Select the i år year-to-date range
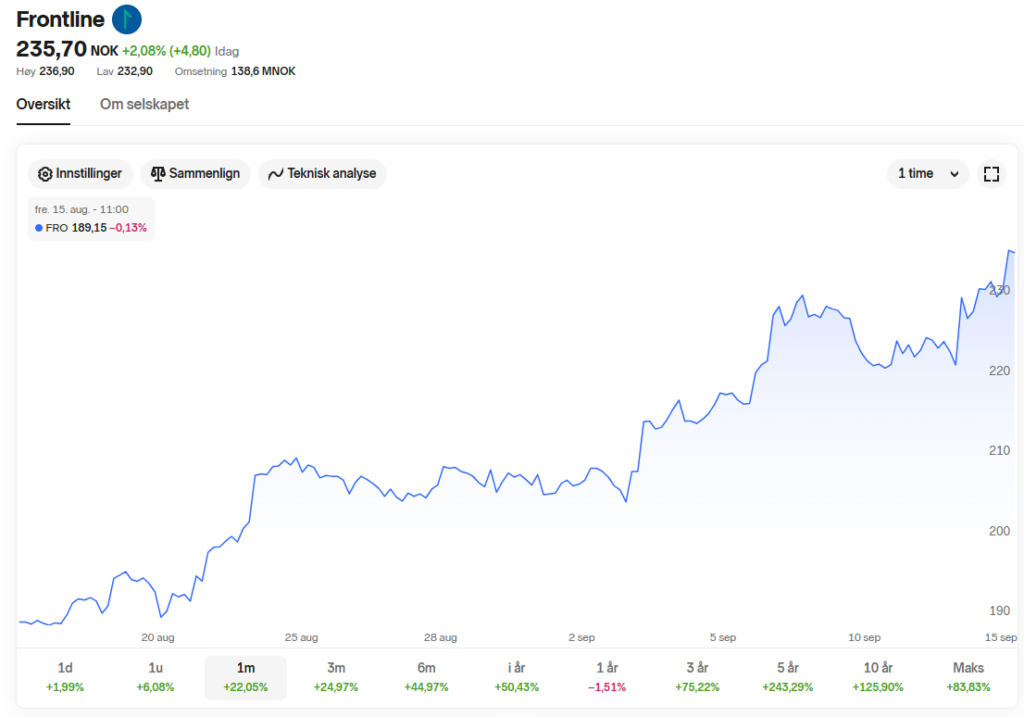 [517, 677]
